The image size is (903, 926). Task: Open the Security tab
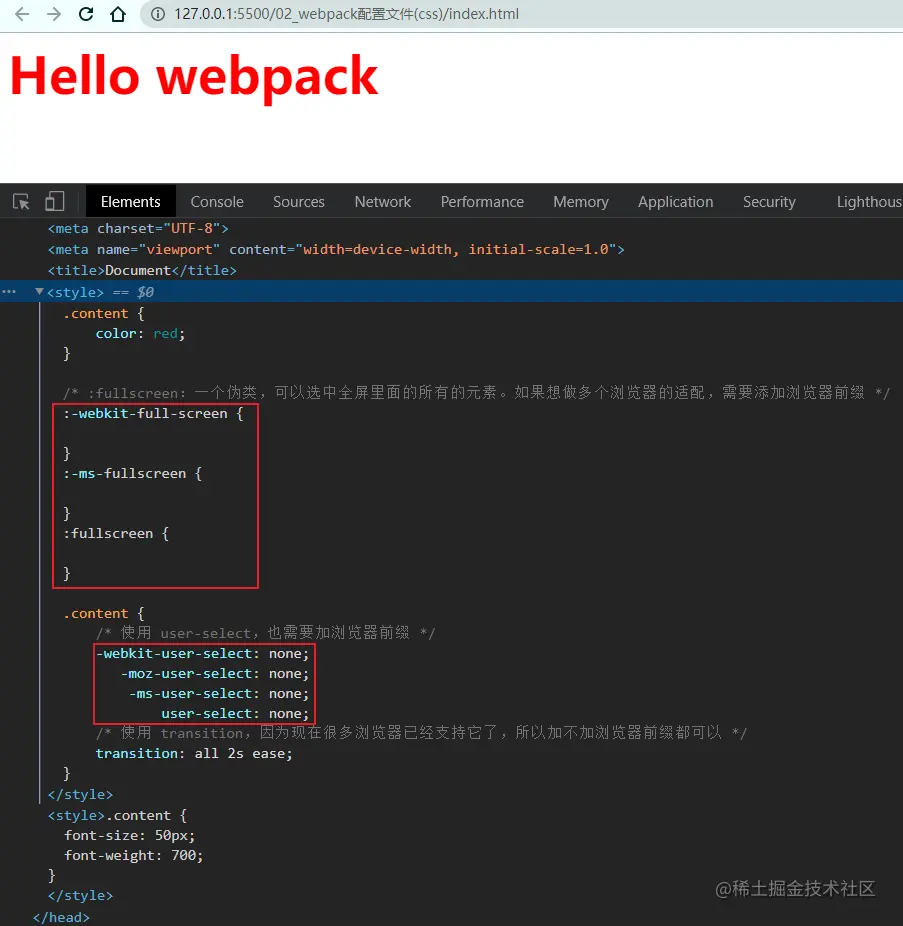769,201
